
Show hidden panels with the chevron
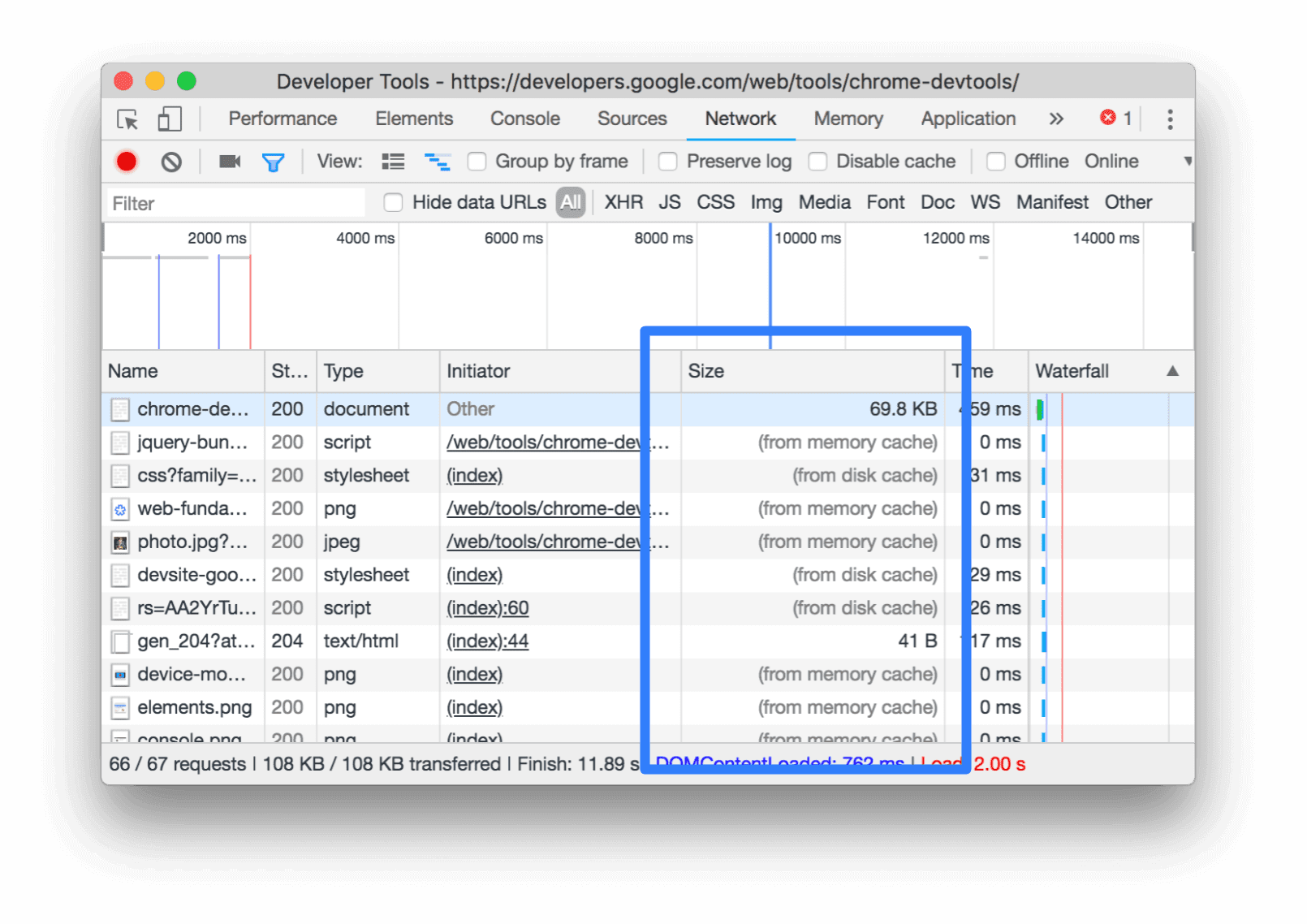coord(1055,119)
